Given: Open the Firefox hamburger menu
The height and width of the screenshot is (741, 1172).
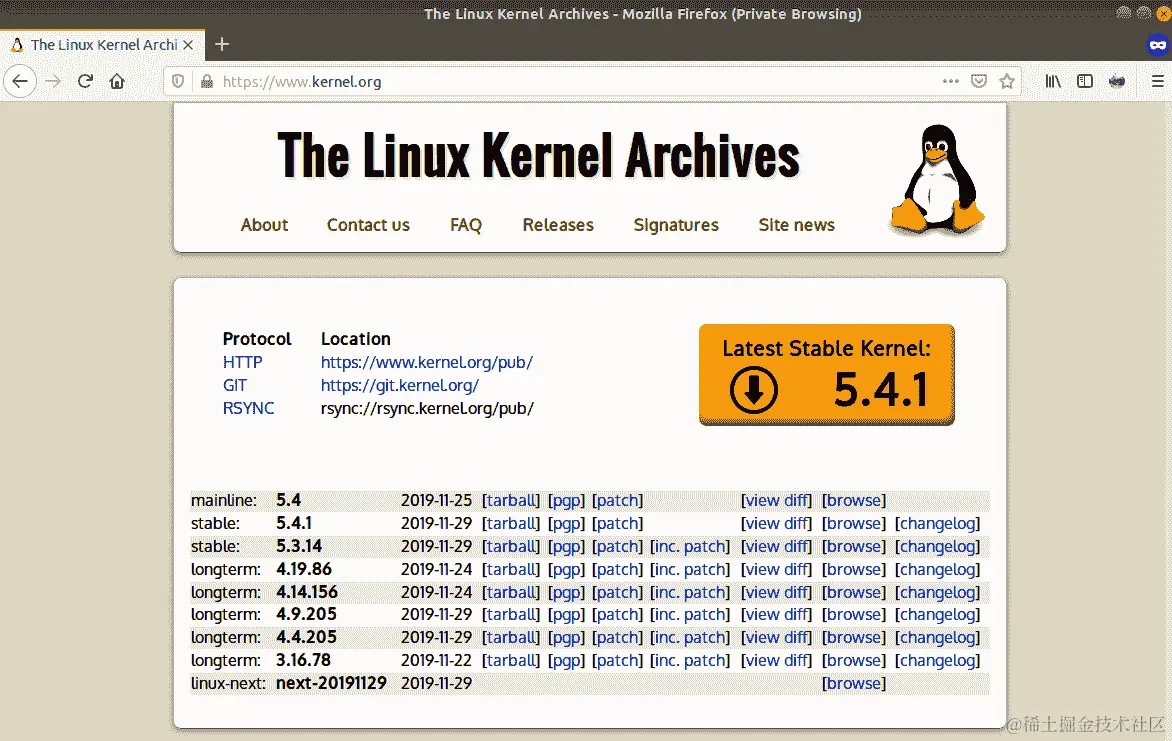Looking at the screenshot, I should click(x=1157, y=82).
